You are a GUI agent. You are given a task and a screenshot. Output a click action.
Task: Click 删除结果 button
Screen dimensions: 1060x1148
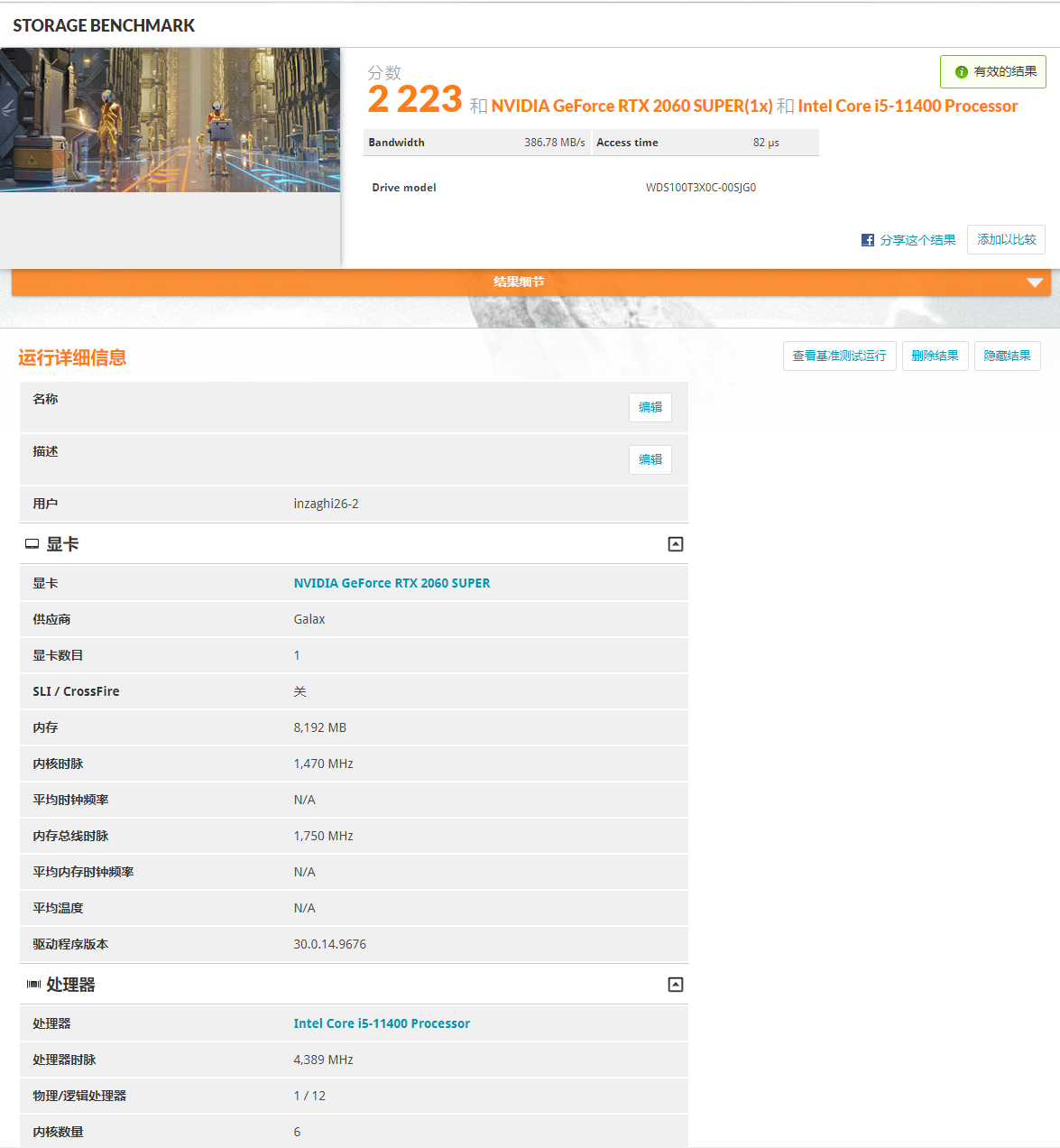click(x=935, y=356)
